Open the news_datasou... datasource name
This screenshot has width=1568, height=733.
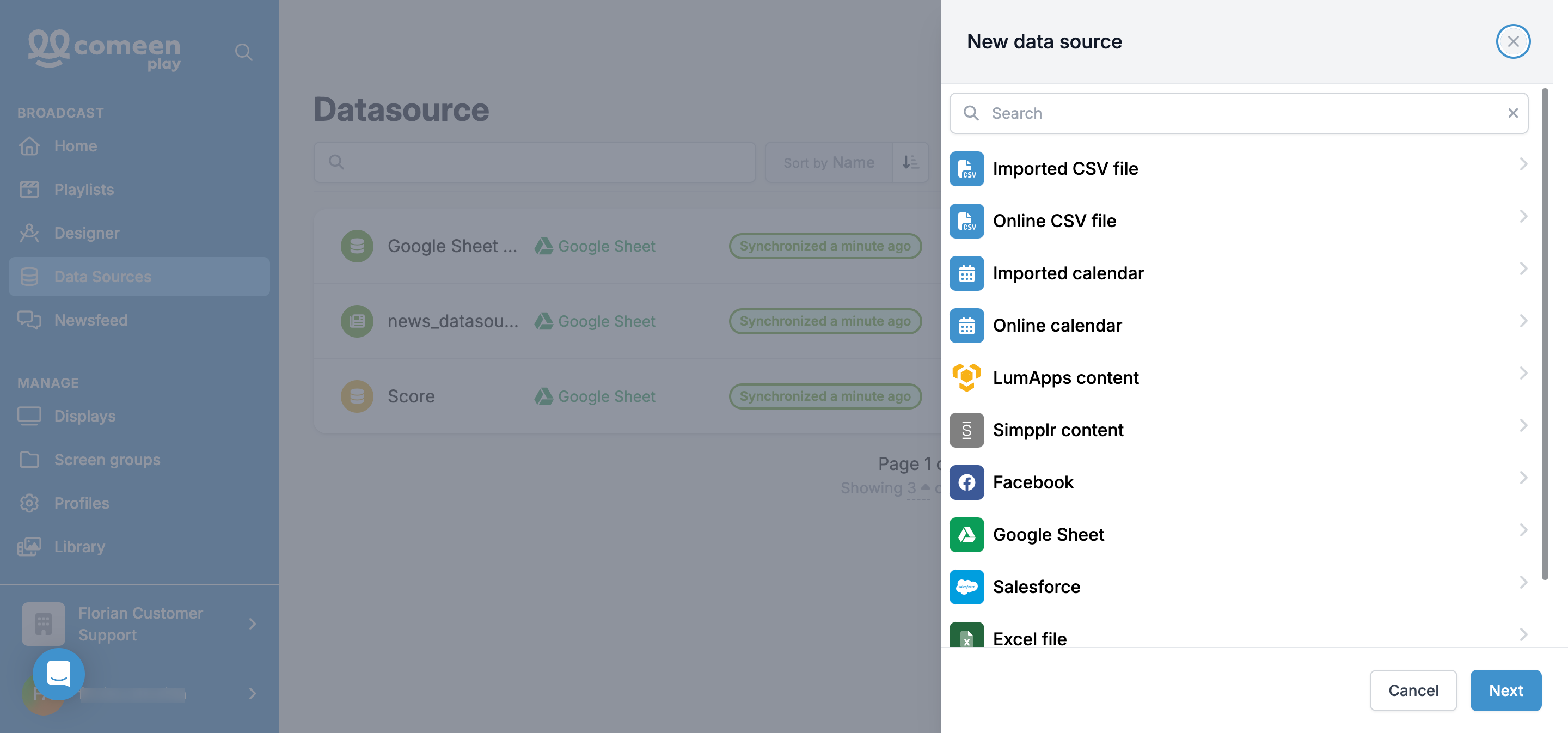click(x=453, y=321)
